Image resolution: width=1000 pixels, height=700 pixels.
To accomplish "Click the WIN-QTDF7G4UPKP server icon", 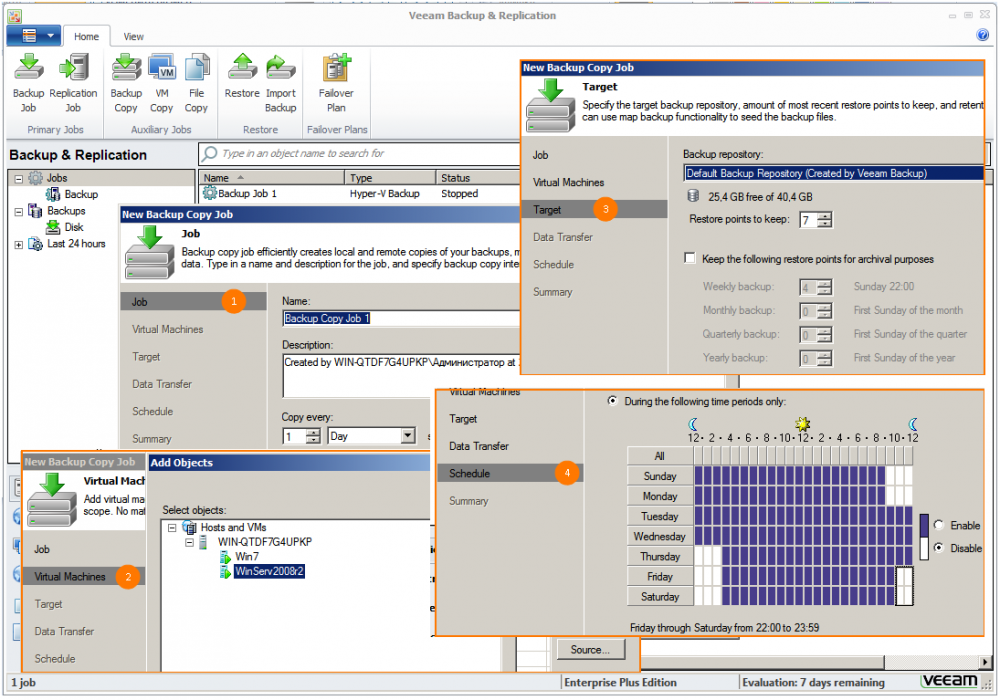I will click(203, 542).
